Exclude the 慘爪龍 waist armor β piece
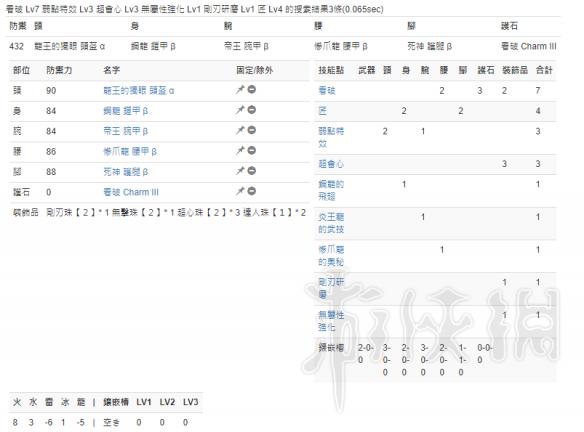 point(252,150)
